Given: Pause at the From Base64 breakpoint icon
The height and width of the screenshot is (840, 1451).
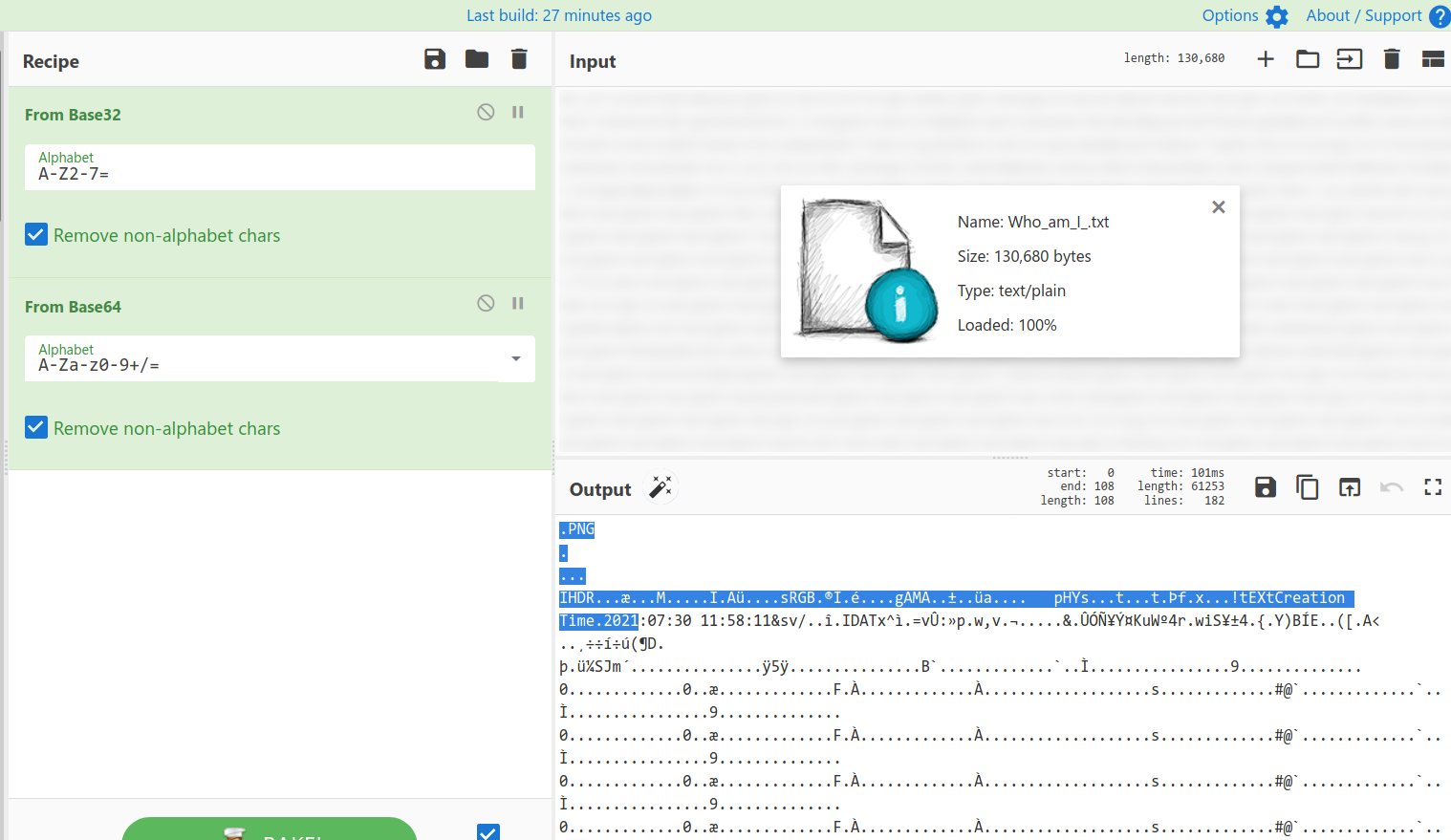Looking at the screenshot, I should [x=518, y=303].
